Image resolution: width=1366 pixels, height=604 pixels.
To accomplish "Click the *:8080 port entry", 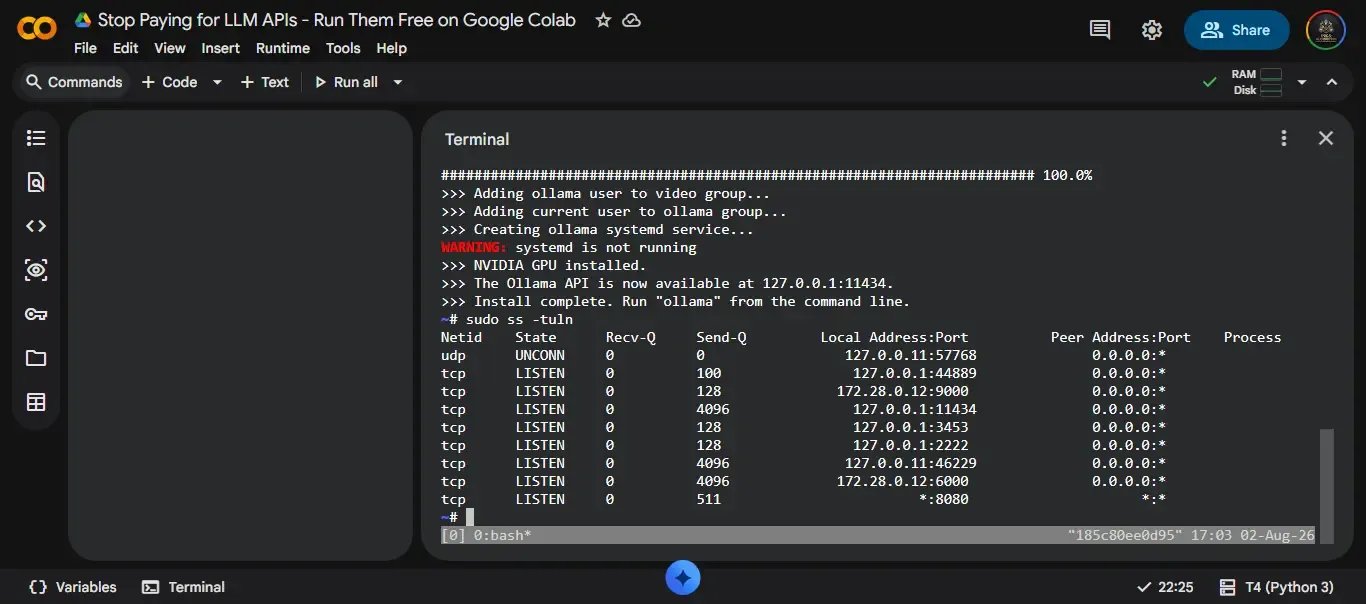I will click(x=944, y=499).
